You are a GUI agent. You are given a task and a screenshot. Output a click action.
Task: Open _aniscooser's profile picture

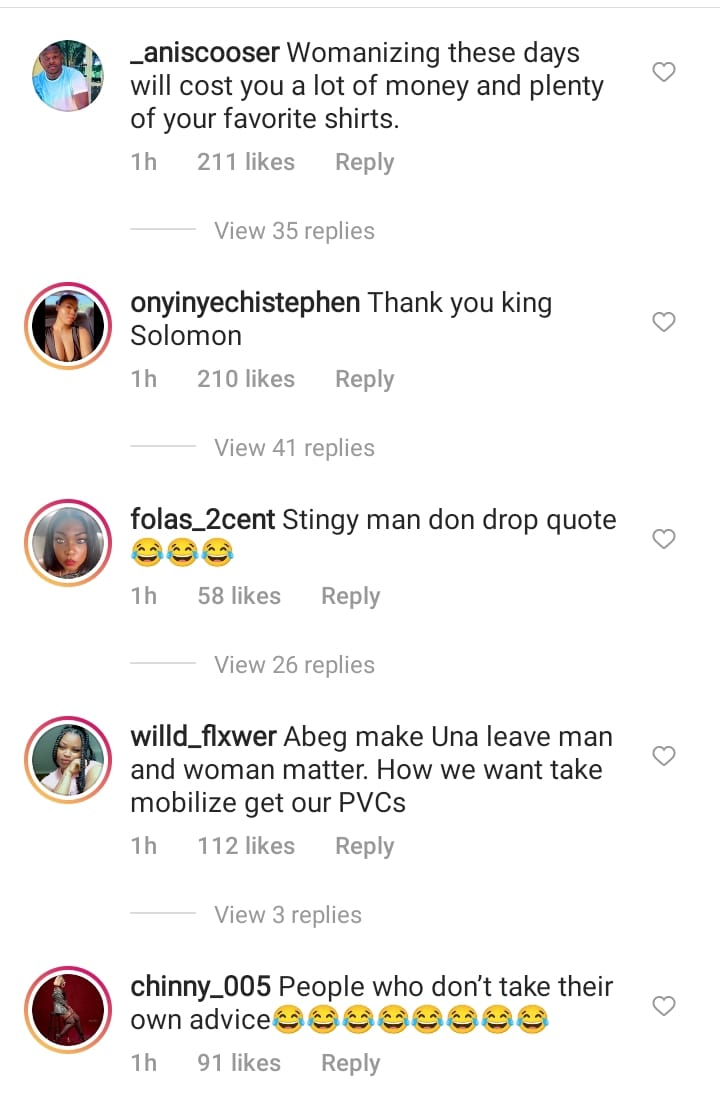[x=68, y=76]
